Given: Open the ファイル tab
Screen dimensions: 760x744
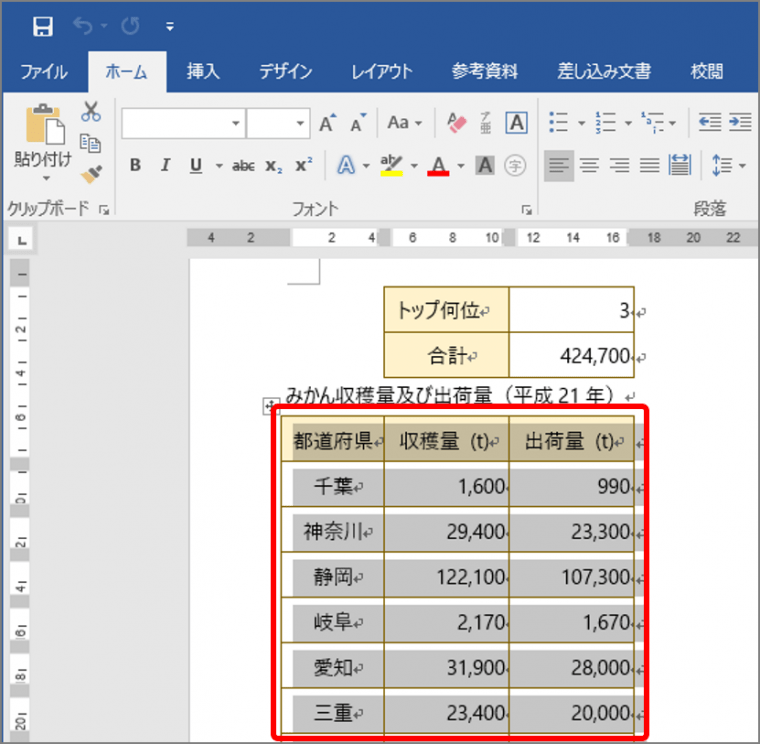Looking at the screenshot, I should coord(44,72).
